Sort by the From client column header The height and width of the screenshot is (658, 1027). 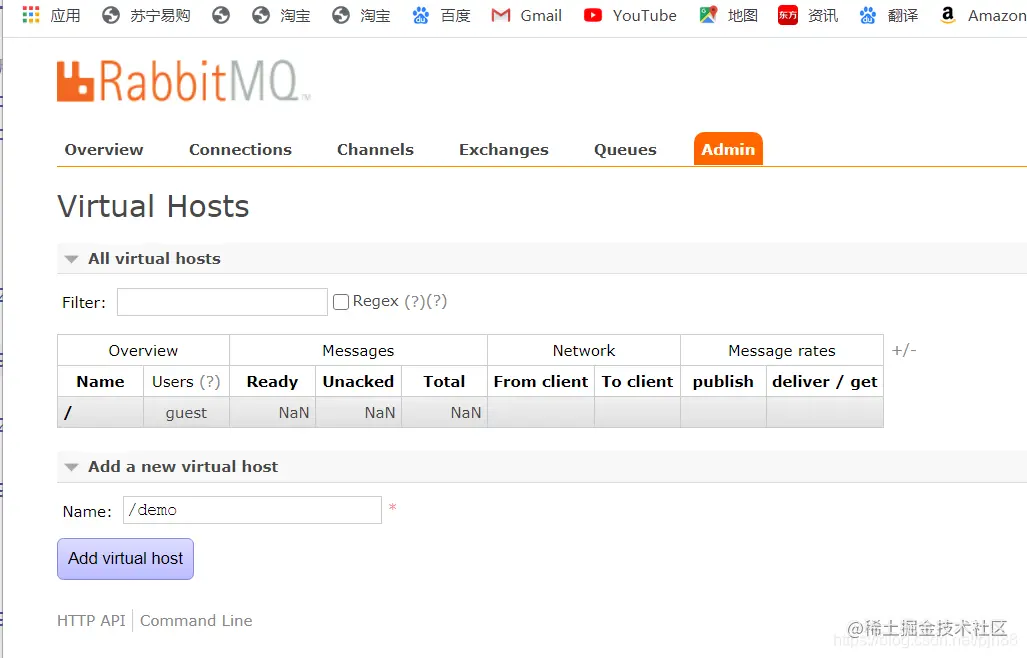point(541,382)
